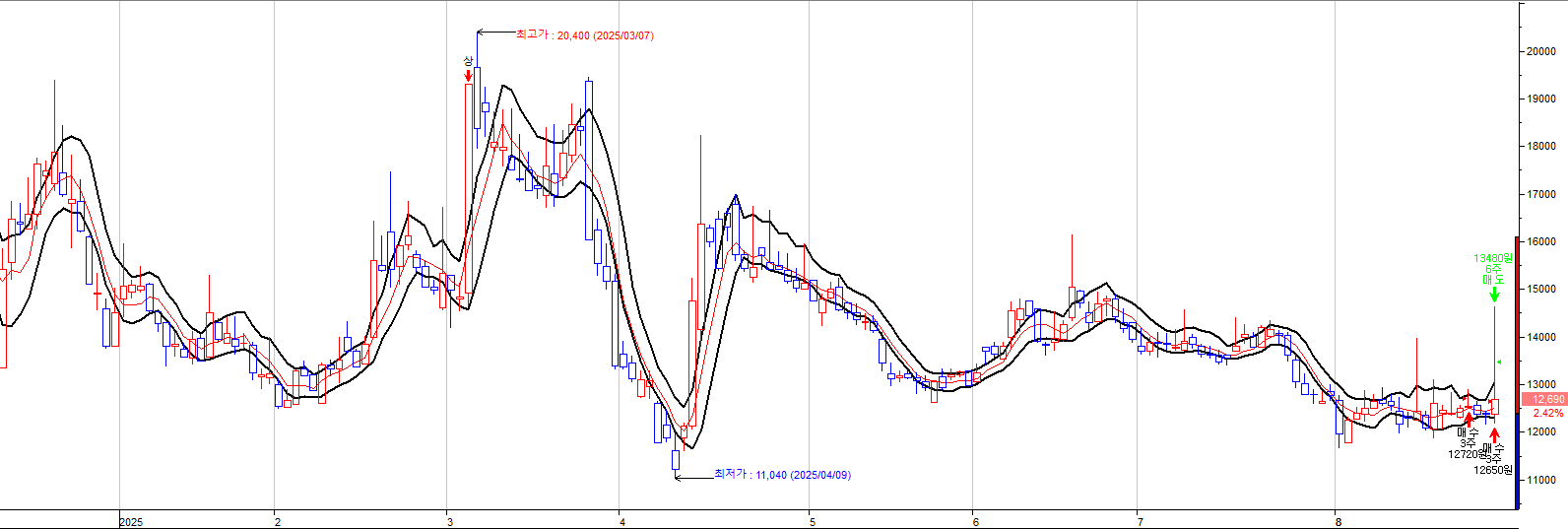Click the 12720원 buy annotation text

tap(1468, 454)
